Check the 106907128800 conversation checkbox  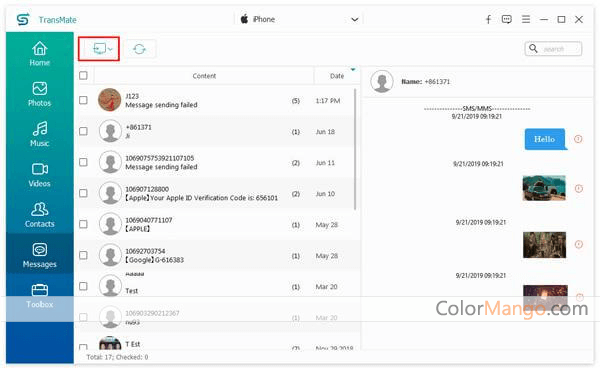[83, 193]
